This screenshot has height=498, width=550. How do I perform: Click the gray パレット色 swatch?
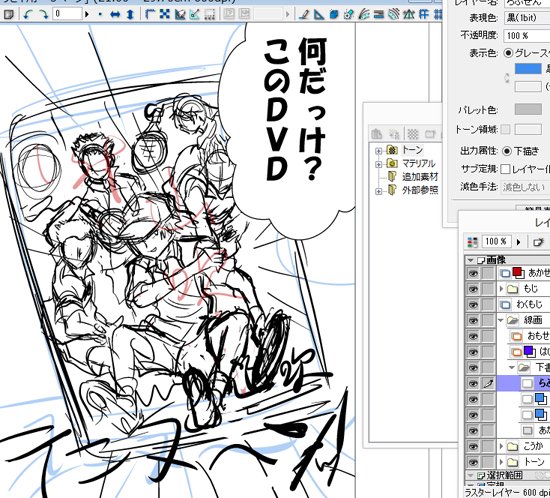(528, 109)
